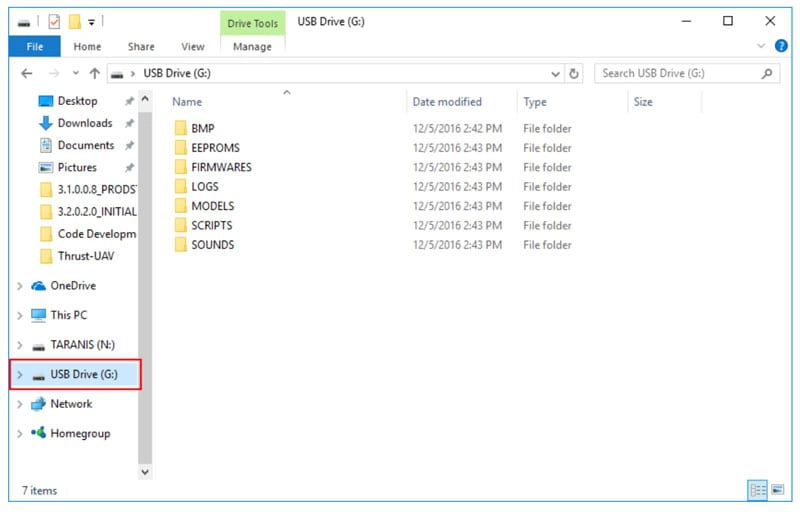Image resolution: width=800 pixels, height=512 pixels.
Task: Open the File menu
Action: point(34,46)
